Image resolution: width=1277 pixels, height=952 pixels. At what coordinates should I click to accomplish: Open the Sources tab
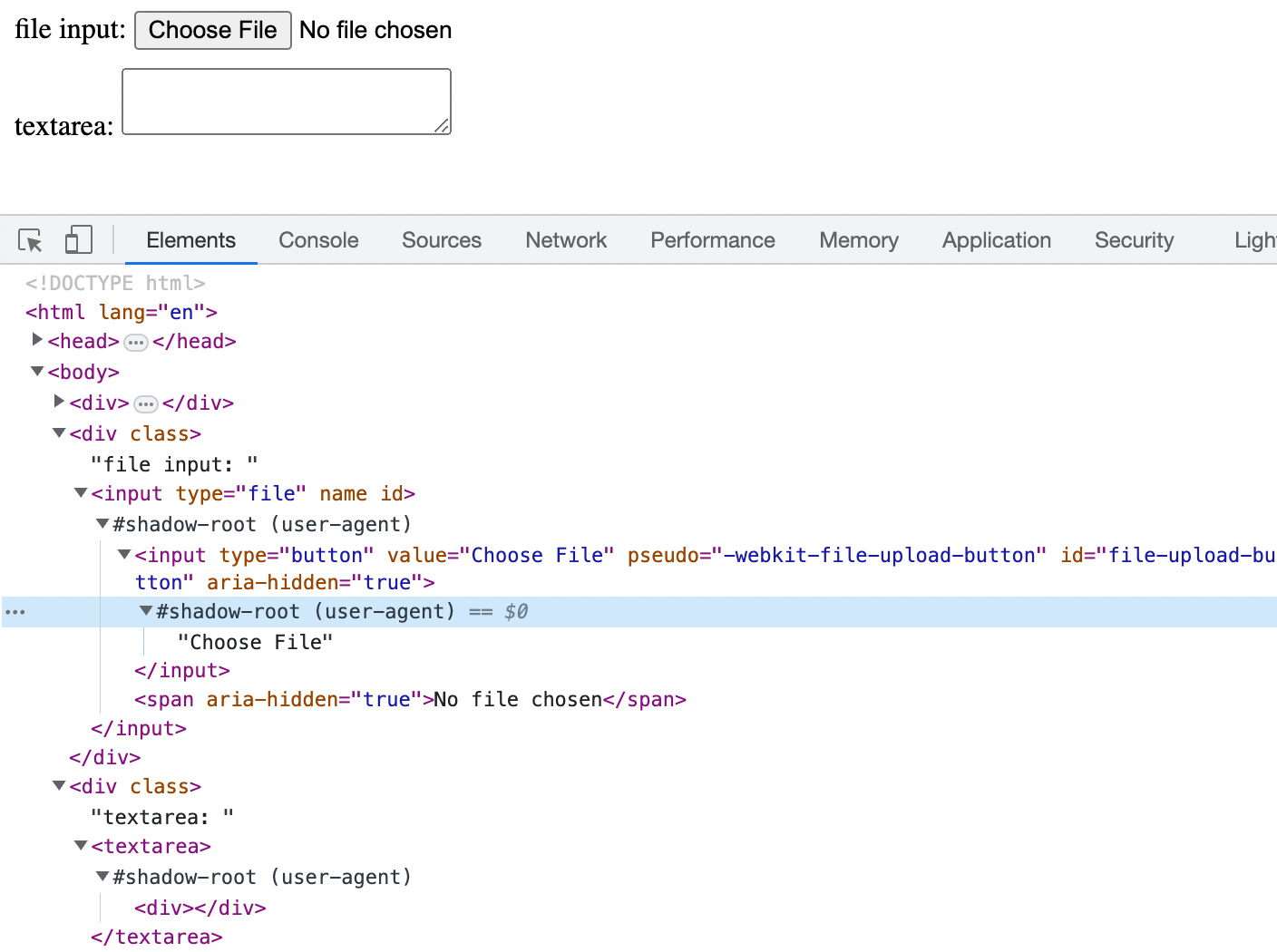click(x=442, y=240)
